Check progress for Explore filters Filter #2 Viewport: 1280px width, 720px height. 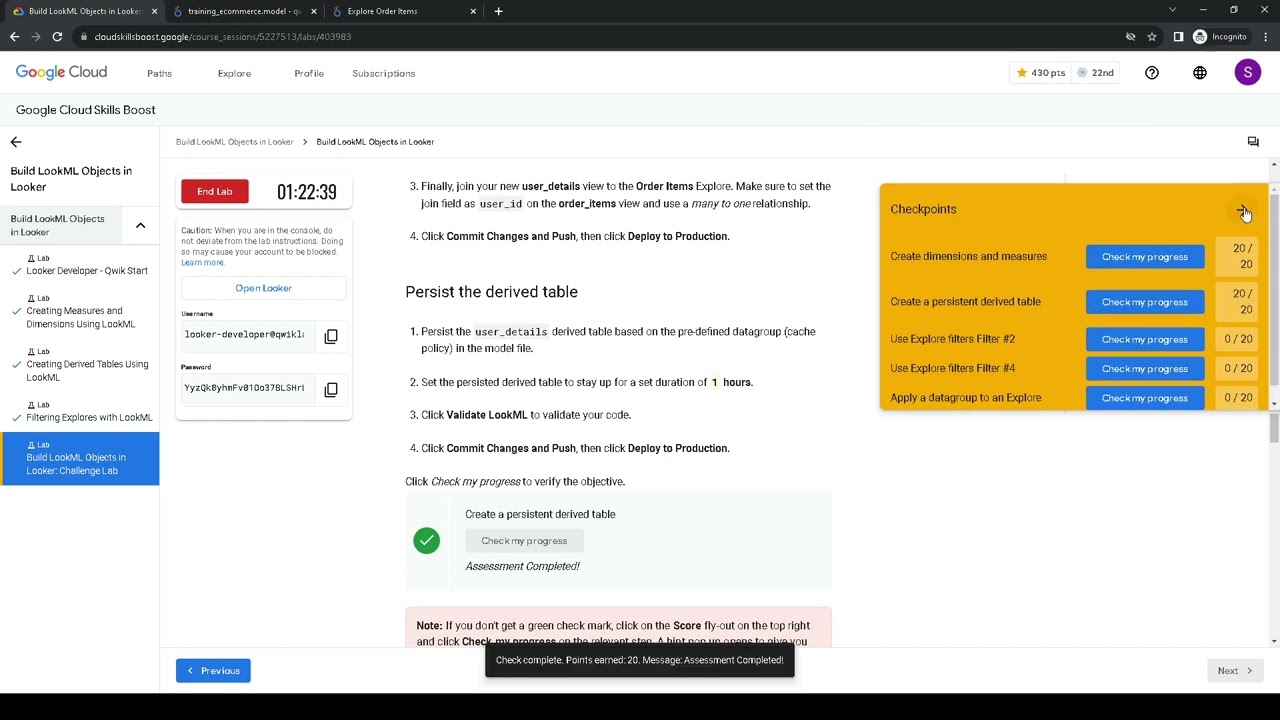click(1145, 339)
